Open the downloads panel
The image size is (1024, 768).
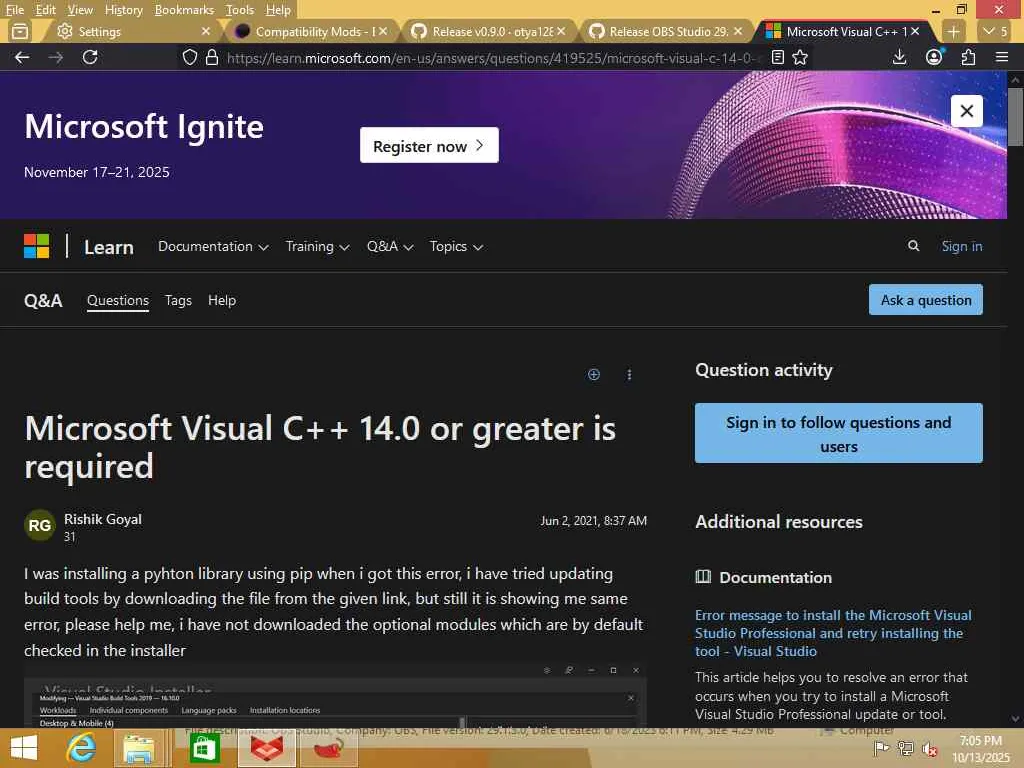(899, 57)
